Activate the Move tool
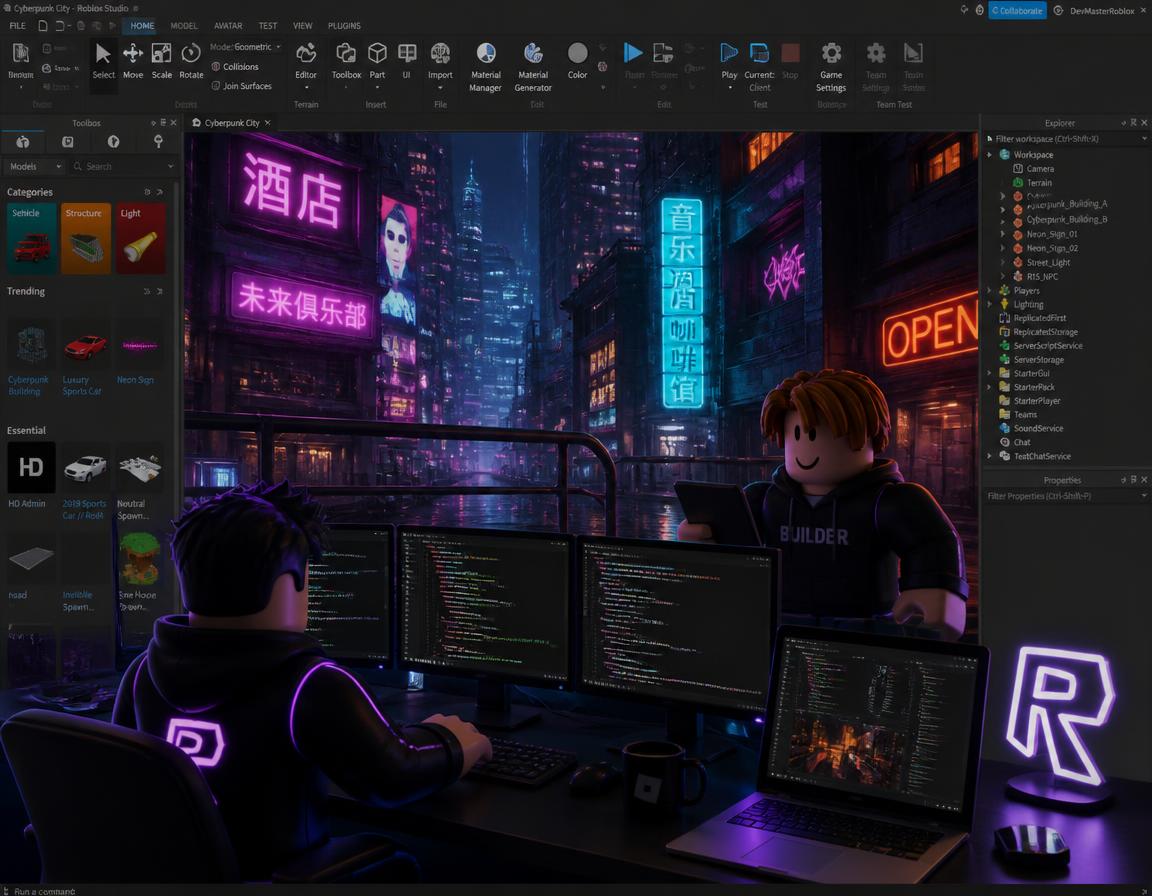This screenshot has height=896, width=1152. point(133,61)
